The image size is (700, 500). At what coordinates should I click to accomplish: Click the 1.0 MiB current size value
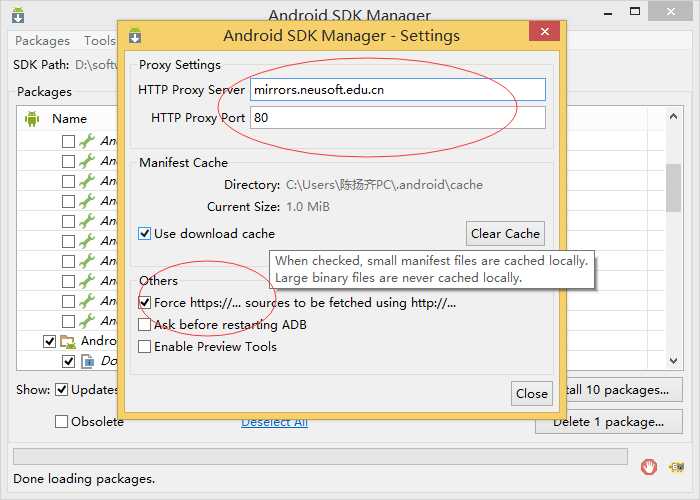point(308,207)
